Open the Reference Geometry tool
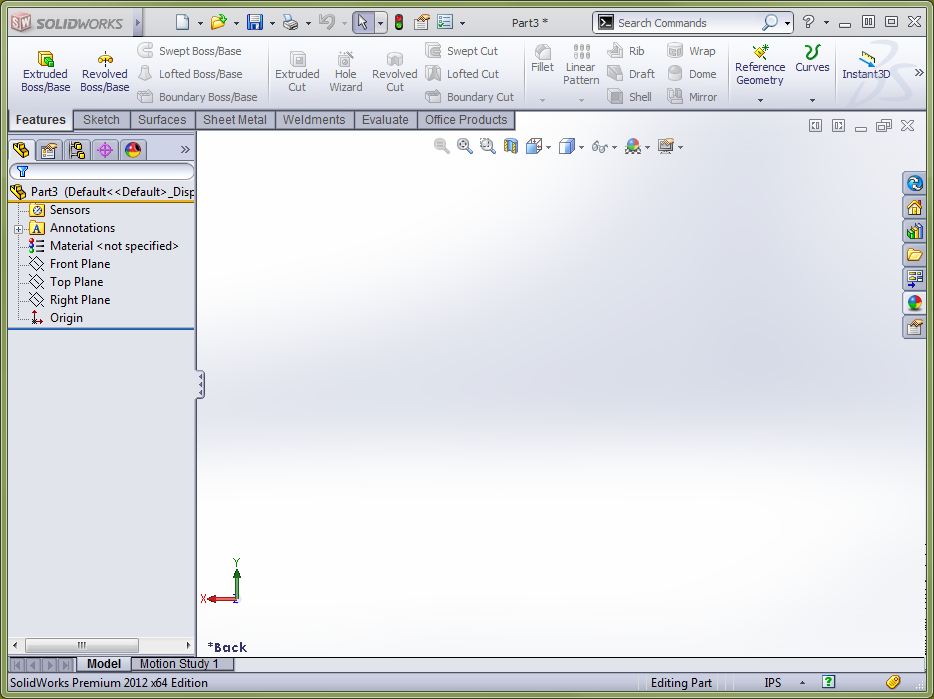 click(760, 66)
